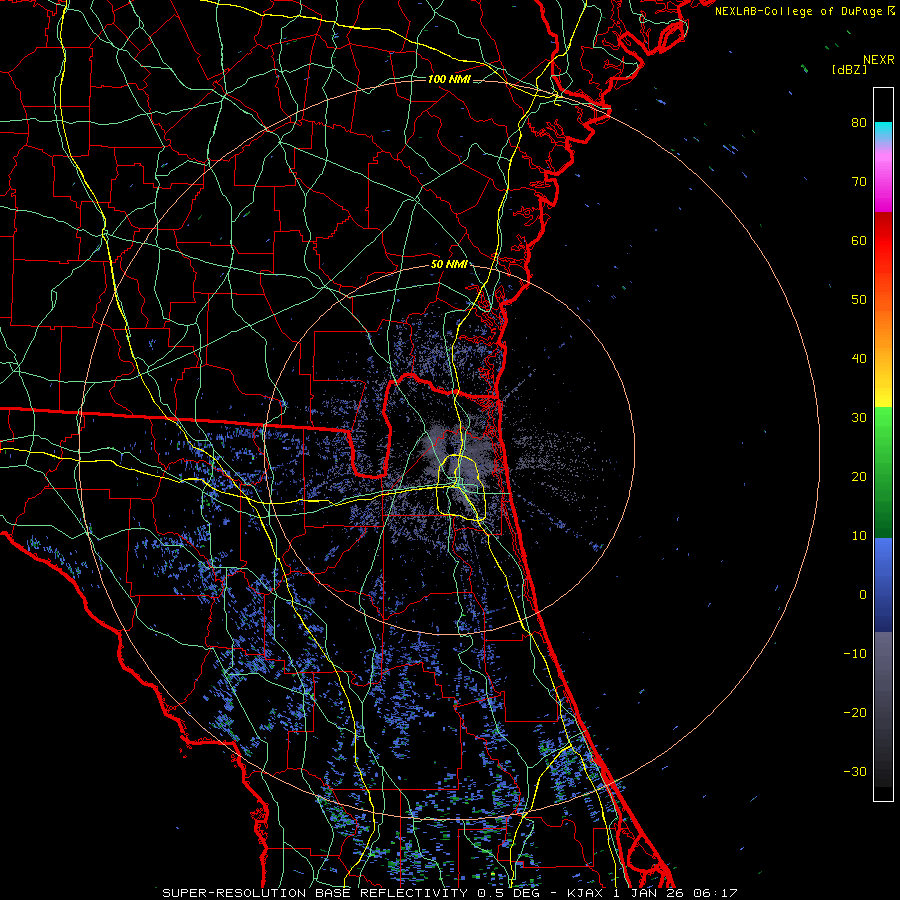Click the "0.5 DEG" elevation angle text

coord(511,893)
